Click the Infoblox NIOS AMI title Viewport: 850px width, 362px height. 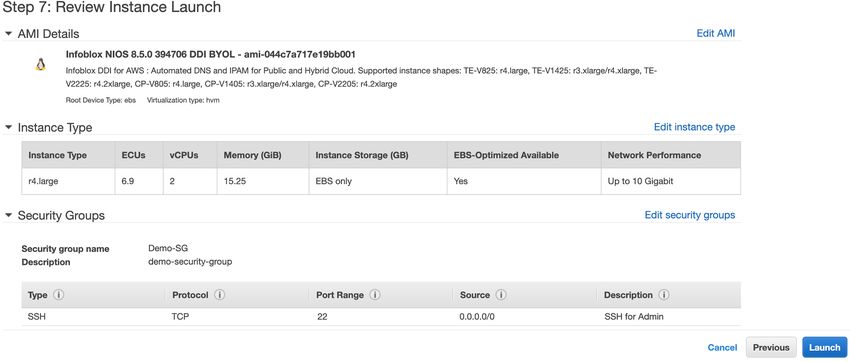210,54
